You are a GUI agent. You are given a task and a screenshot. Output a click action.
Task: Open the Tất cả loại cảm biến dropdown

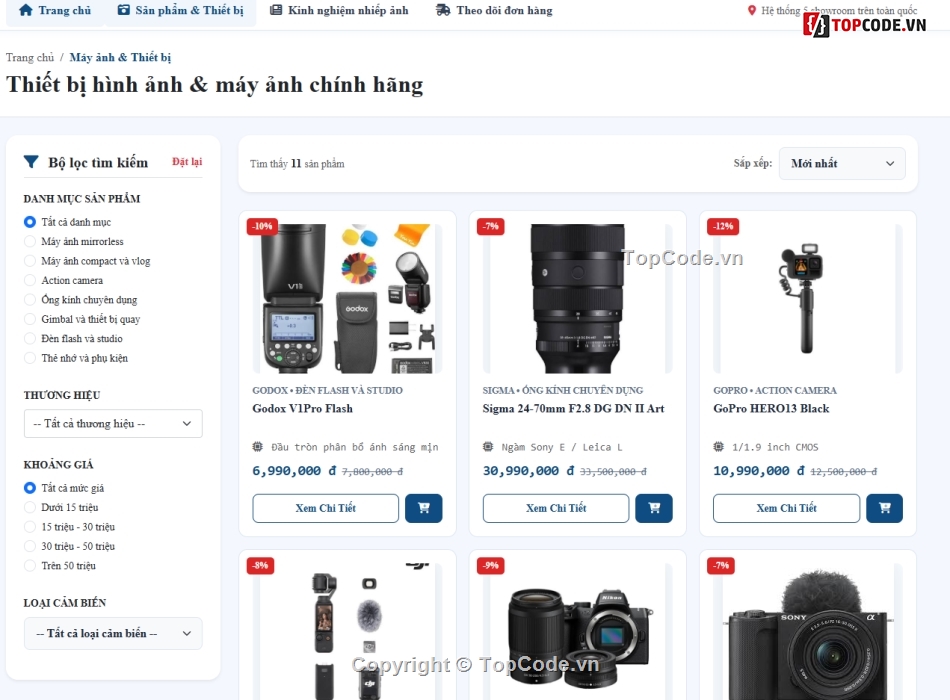click(113, 633)
